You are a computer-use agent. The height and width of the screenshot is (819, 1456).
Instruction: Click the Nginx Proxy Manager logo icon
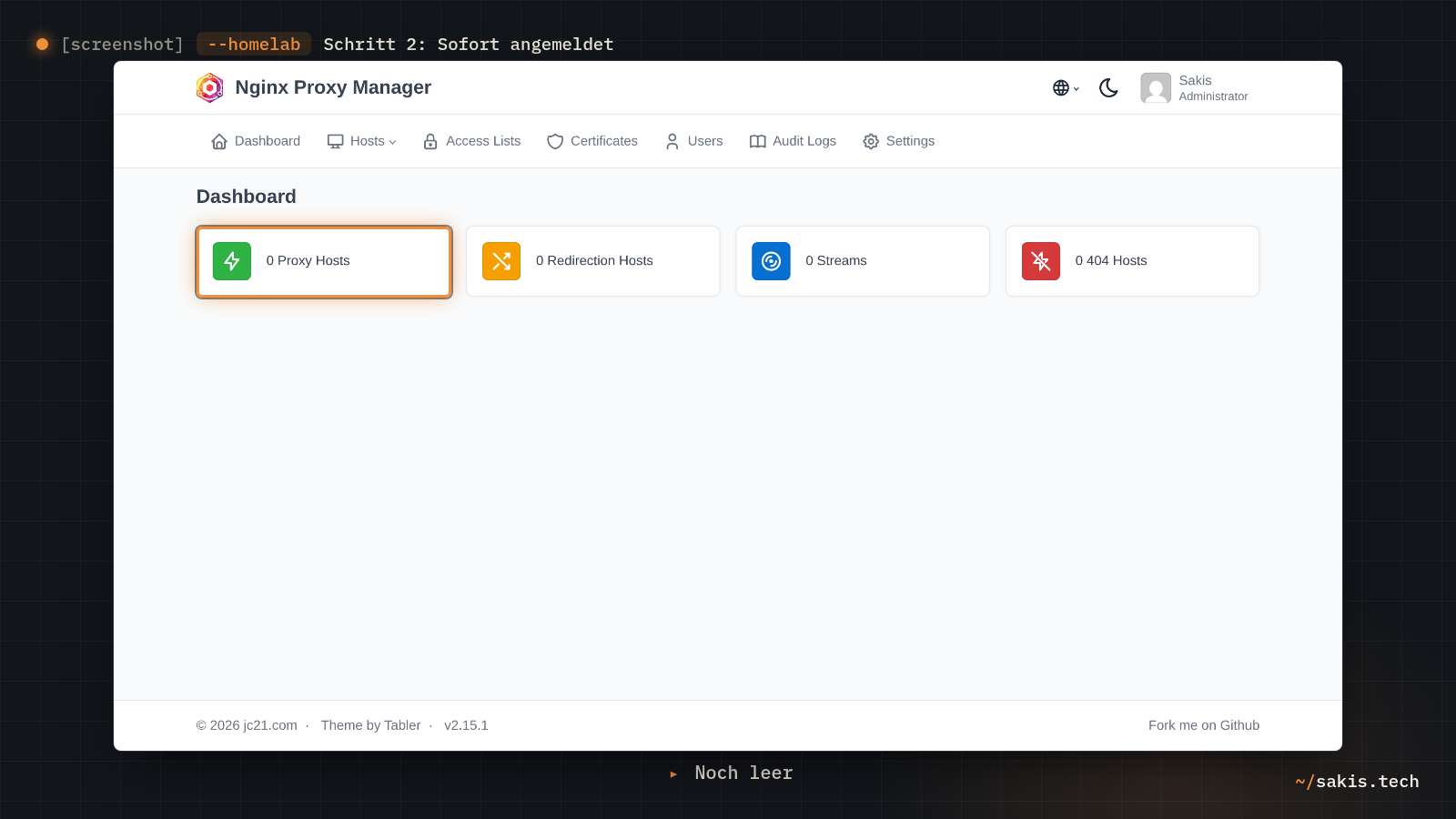tap(209, 87)
